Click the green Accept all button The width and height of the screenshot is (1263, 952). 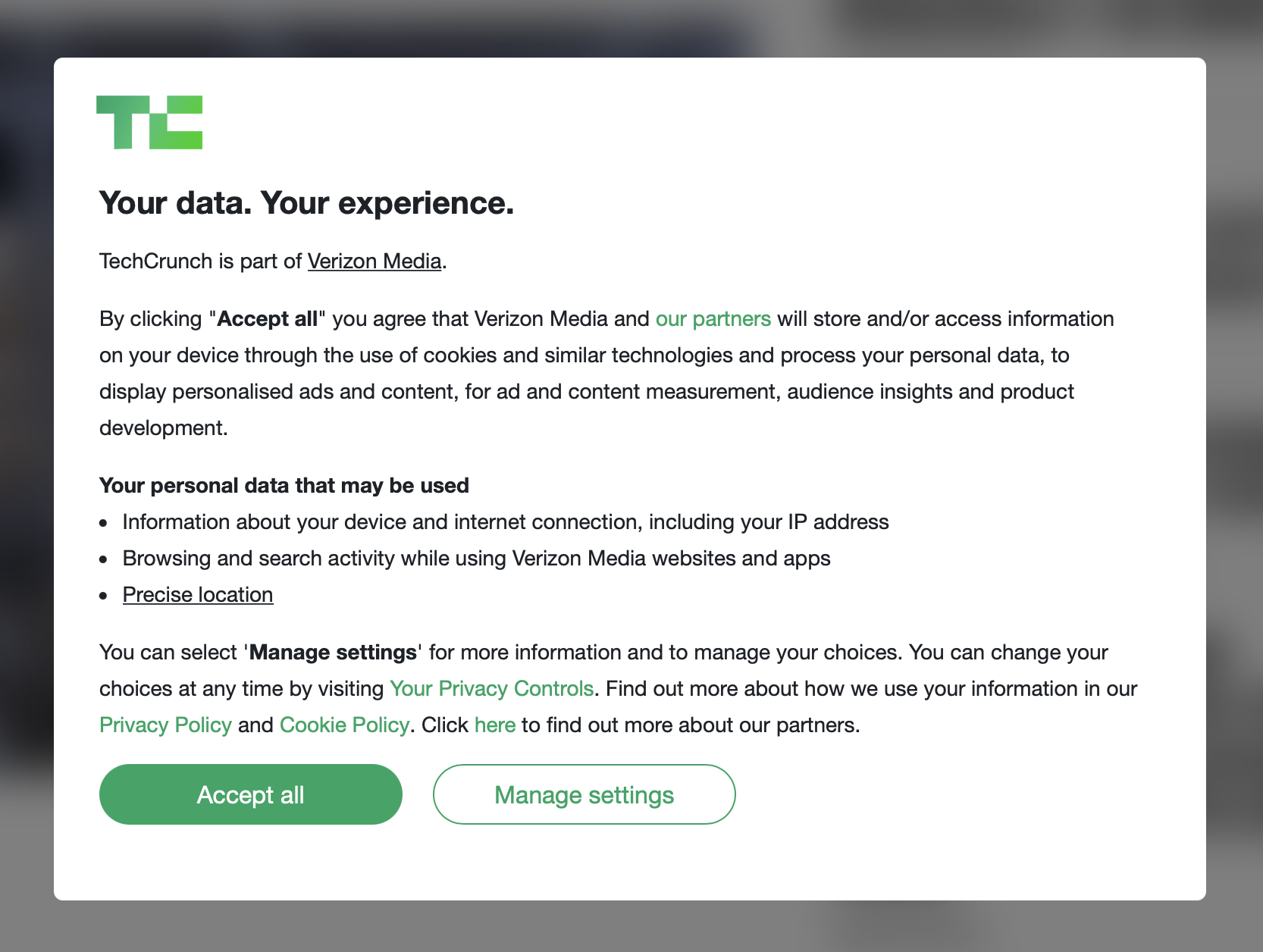pyautogui.click(x=251, y=794)
